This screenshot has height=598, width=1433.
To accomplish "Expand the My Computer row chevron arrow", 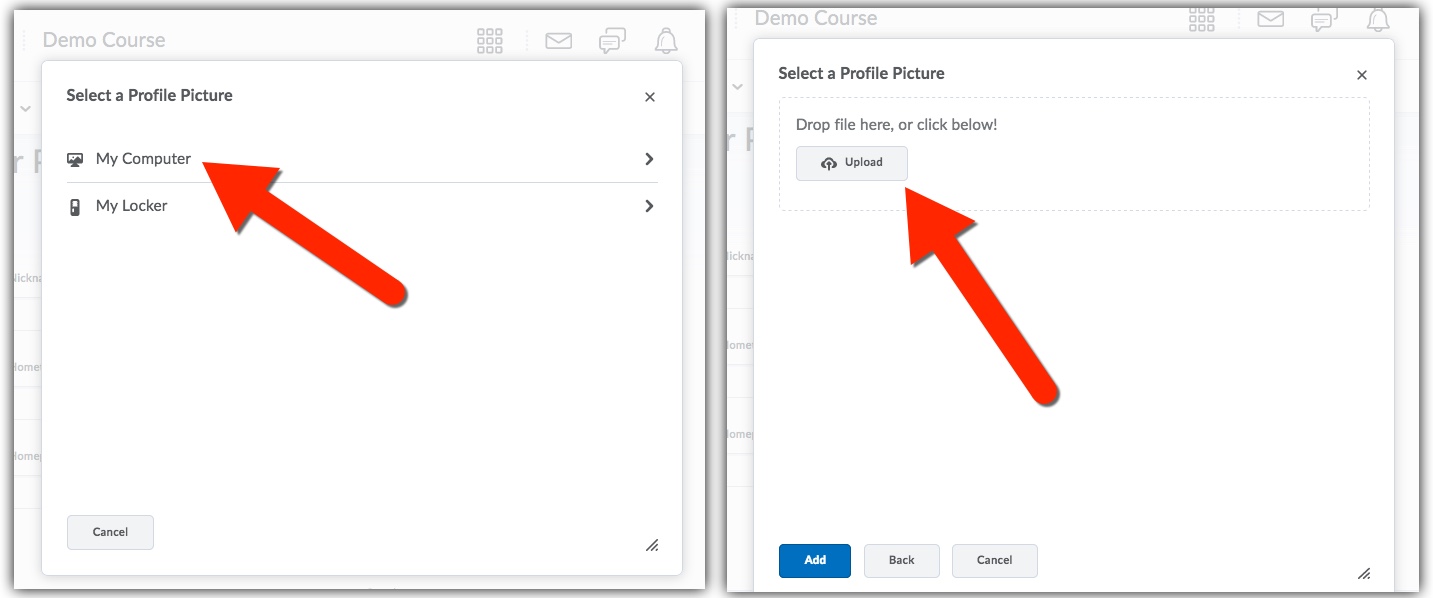I will 649,159.
